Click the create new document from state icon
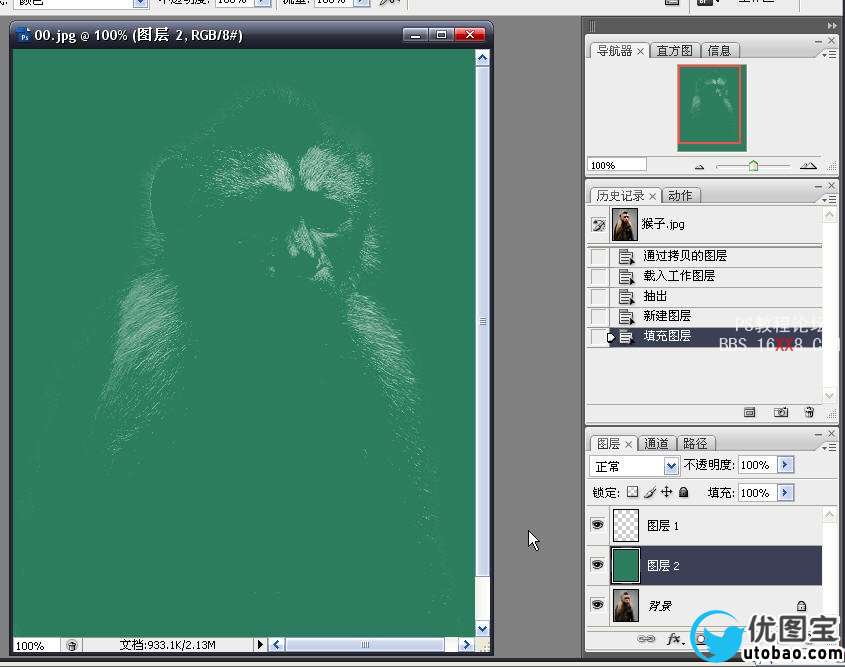 [749, 413]
